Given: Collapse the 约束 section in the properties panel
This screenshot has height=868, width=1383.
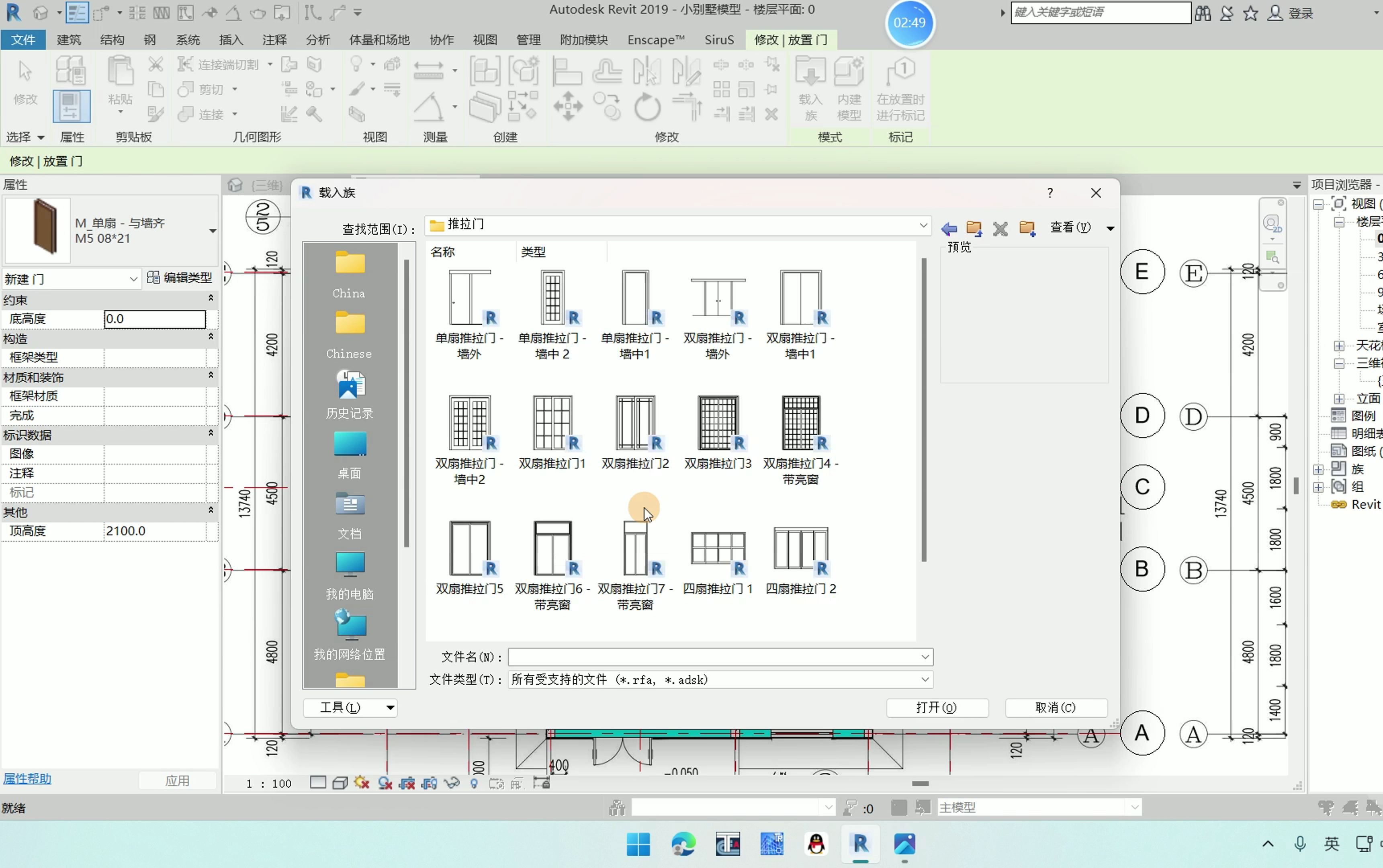Looking at the screenshot, I should 211,298.
